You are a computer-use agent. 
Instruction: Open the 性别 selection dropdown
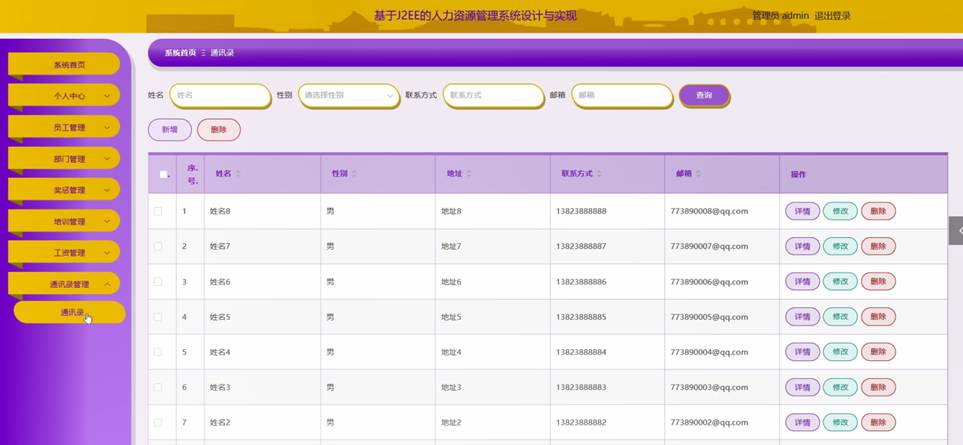tap(349, 96)
